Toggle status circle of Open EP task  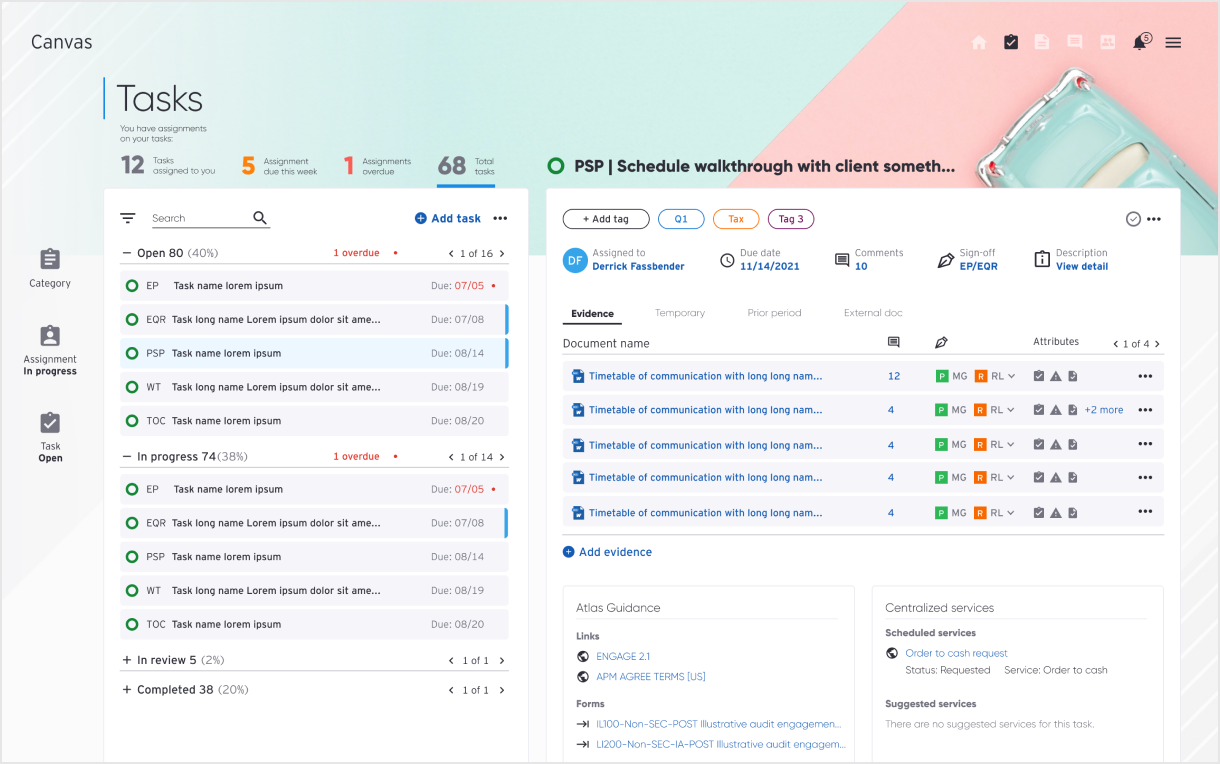click(132, 286)
